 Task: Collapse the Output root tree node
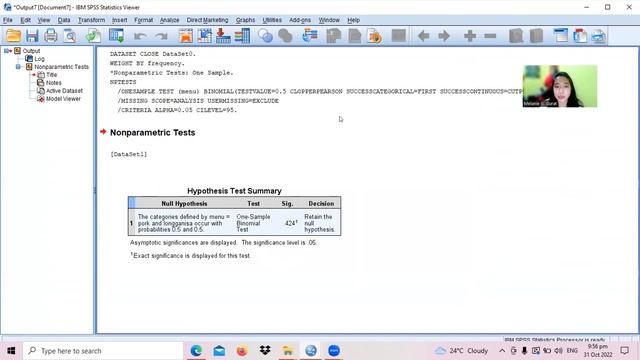tap(6, 51)
